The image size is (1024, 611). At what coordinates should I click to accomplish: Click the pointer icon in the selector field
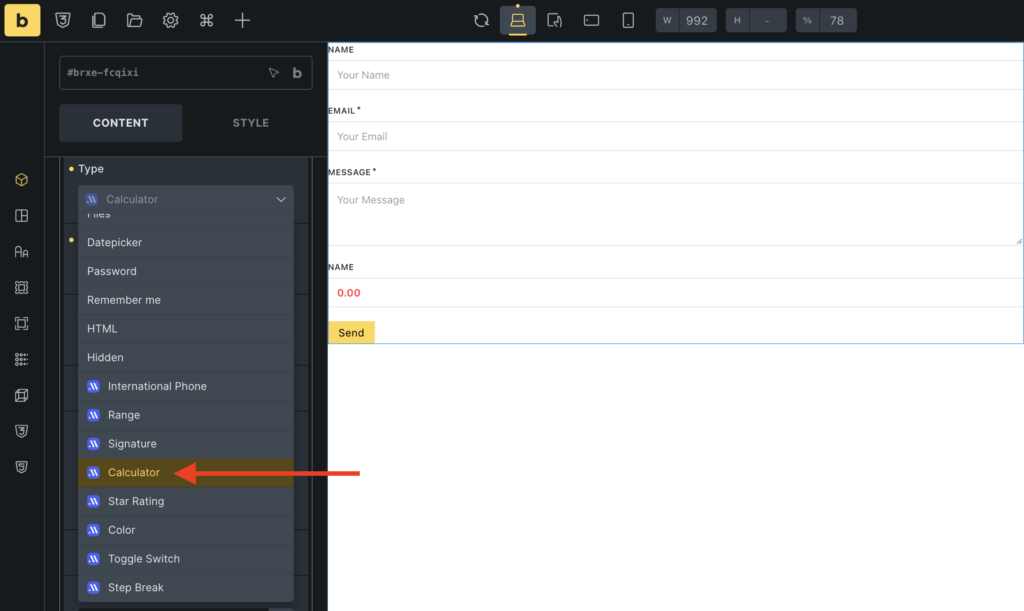(x=274, y=72)
